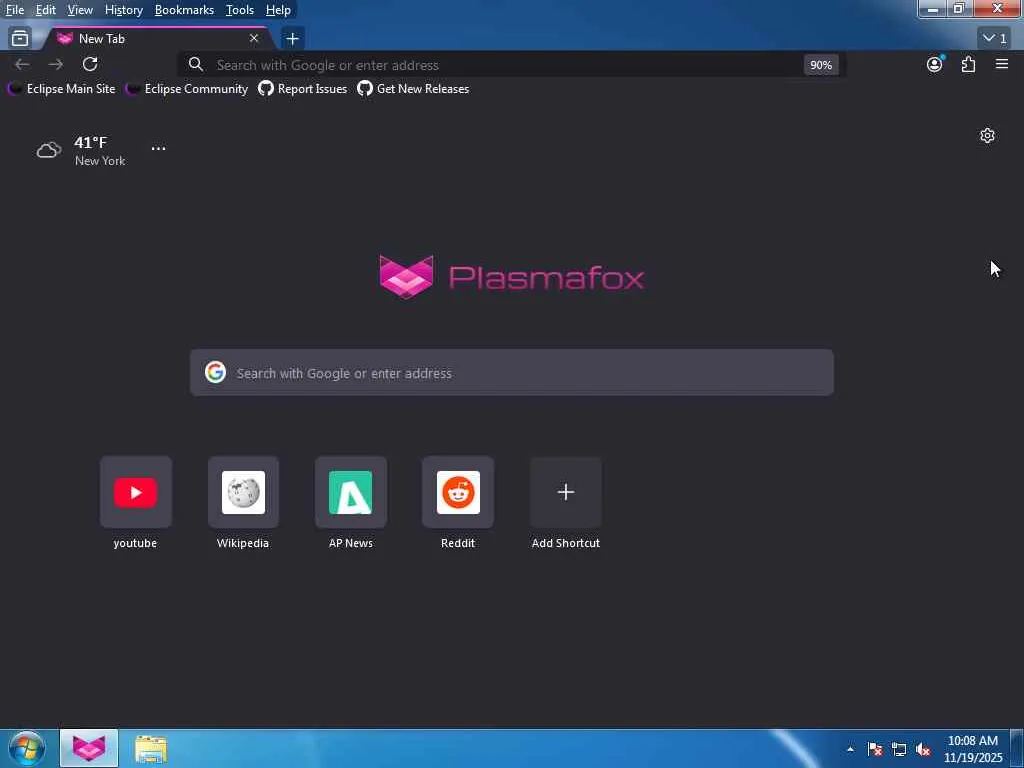This screenshot has height=768, width=1024.
Task: Select the New Tab tab
Action: pyautogui.click(x=157, y=39)
